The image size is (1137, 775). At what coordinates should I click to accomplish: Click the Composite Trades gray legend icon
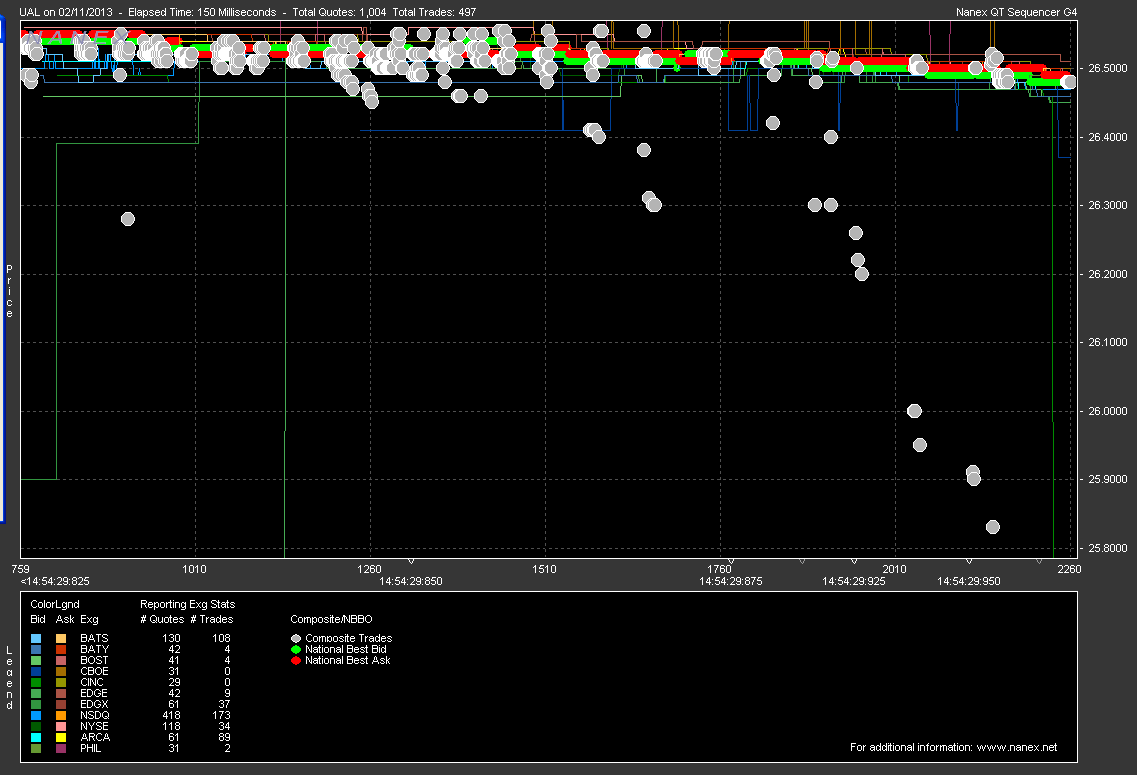[296, 639]
